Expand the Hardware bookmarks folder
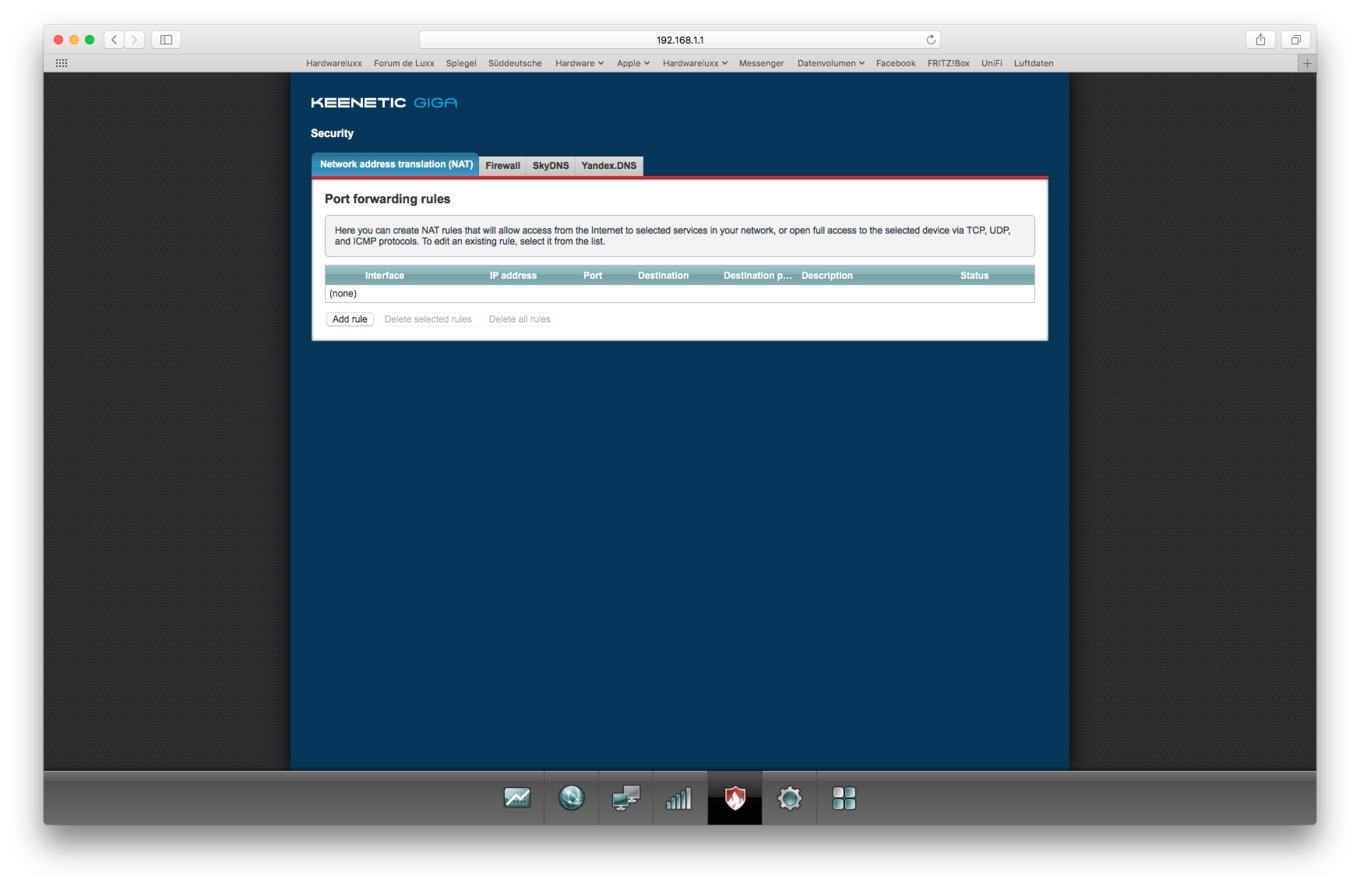The image size is (1360, 887). [x=580, y=63]
